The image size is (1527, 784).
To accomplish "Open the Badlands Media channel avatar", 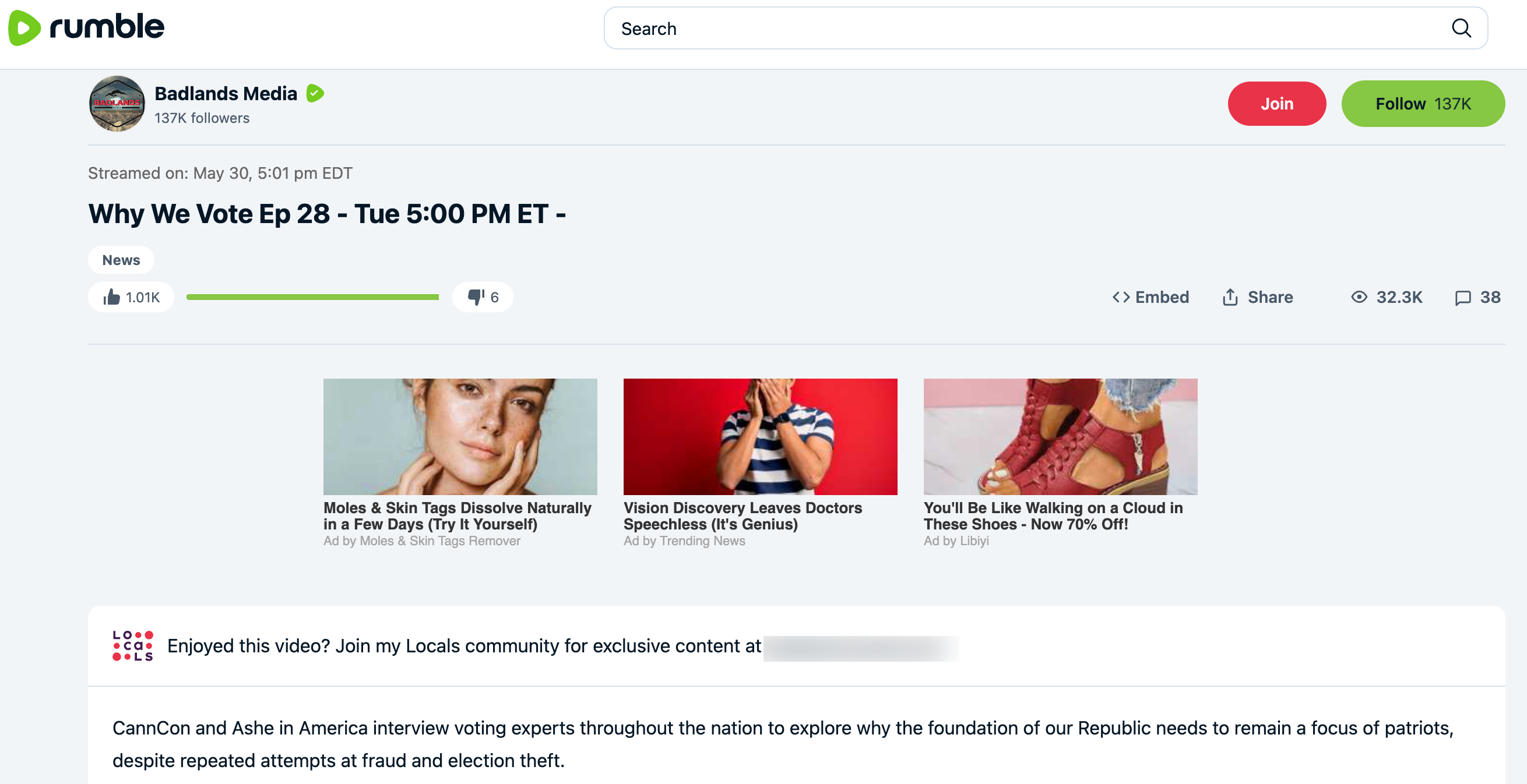I will coord(117,104).
